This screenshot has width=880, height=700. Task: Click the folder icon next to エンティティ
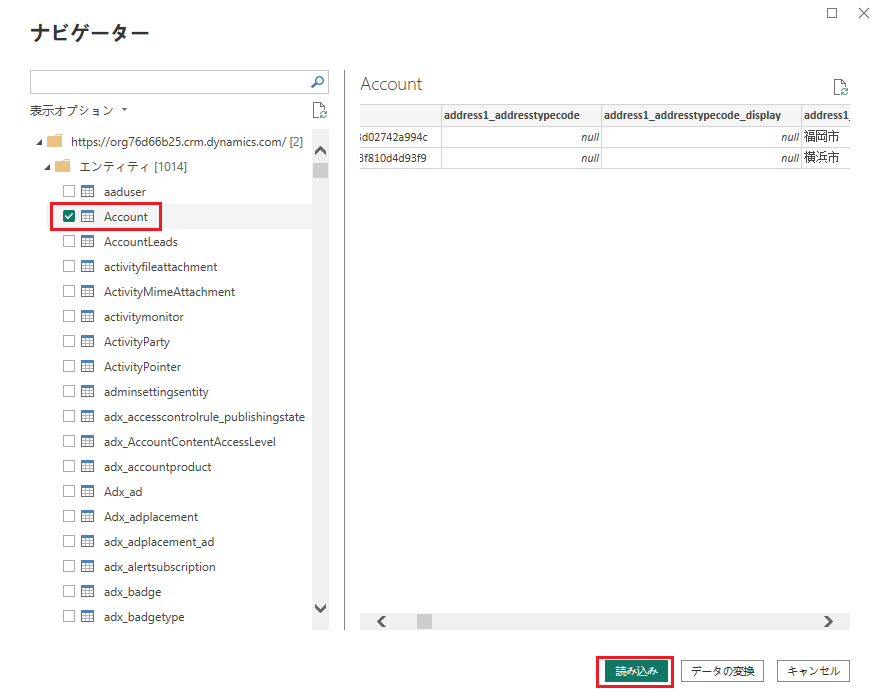pyautogui.click(x=62, y=167)
